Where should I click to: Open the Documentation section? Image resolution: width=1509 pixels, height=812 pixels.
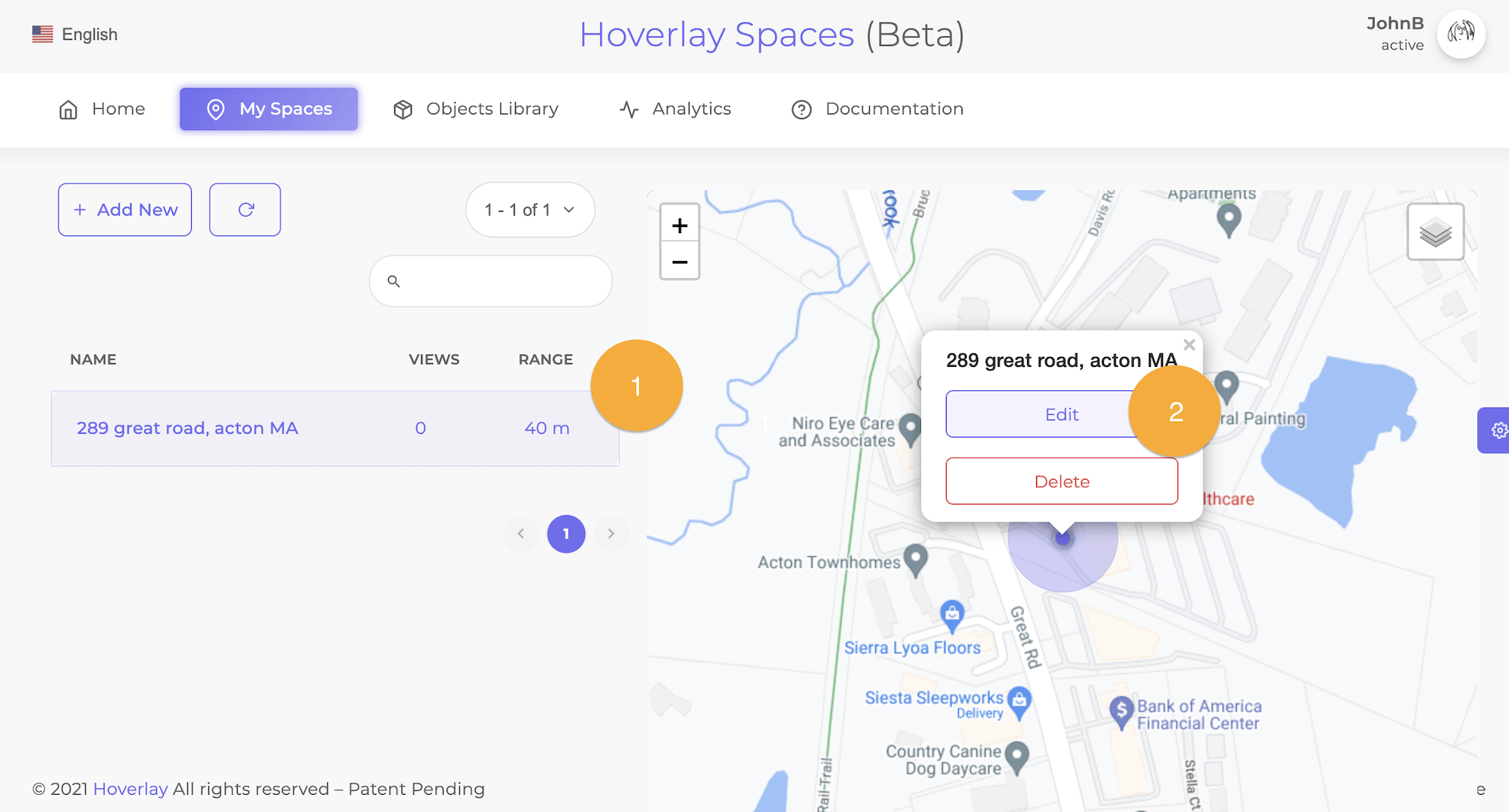[x=875, y=109]
